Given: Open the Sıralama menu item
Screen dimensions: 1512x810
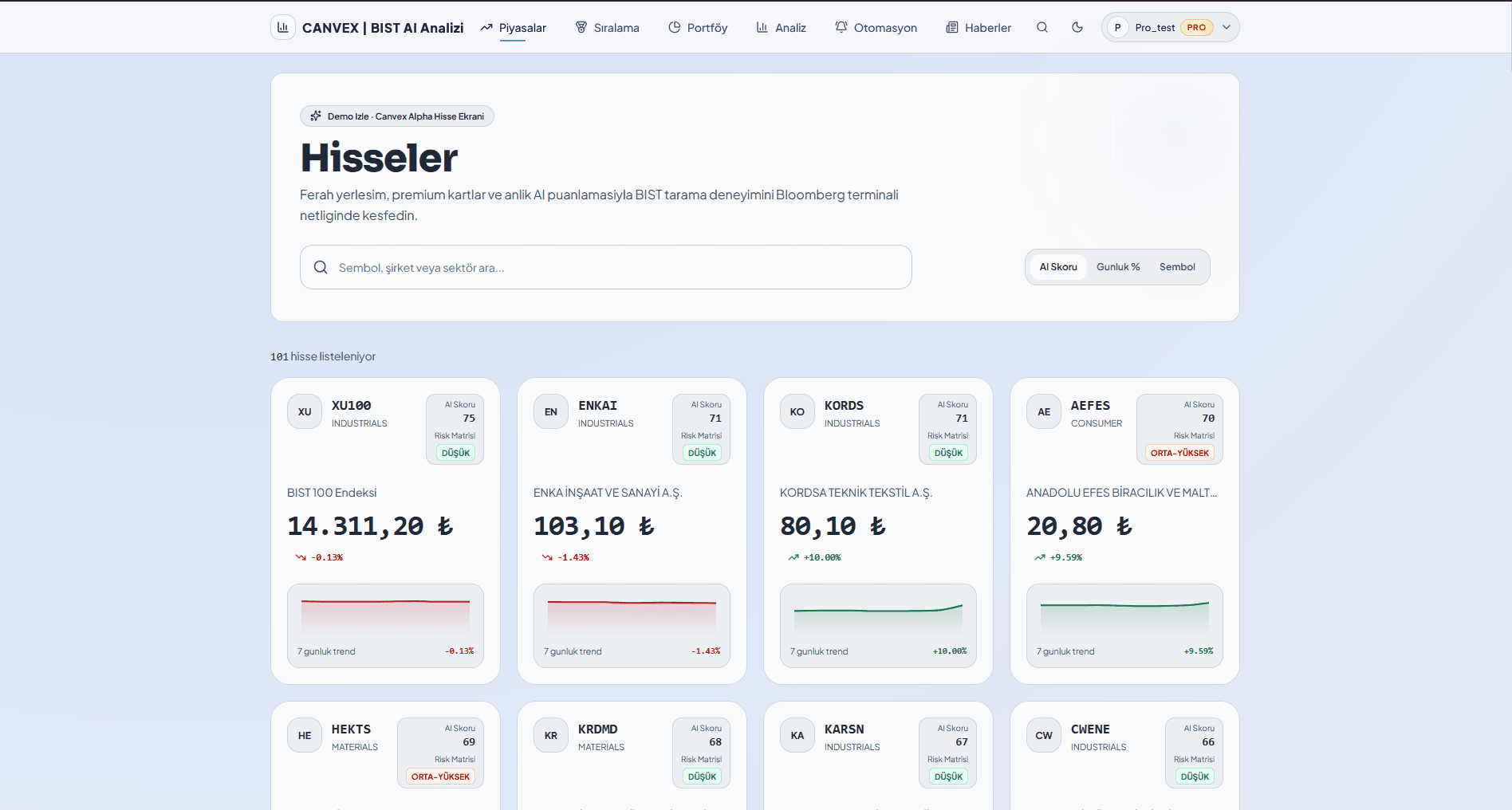Looking at the screenshot, I should (608, 28).
